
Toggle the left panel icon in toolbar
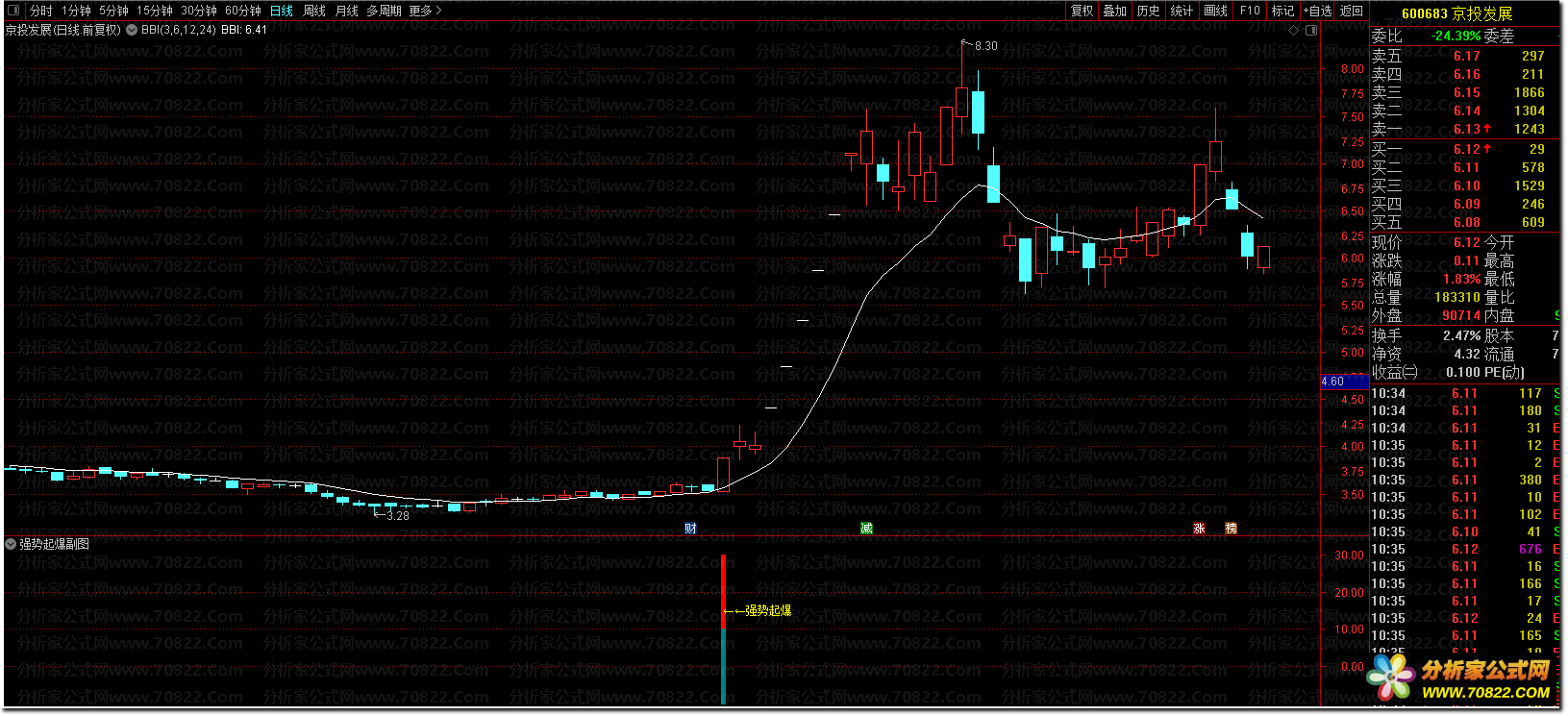pyautogui.click(x=13, y=11)
